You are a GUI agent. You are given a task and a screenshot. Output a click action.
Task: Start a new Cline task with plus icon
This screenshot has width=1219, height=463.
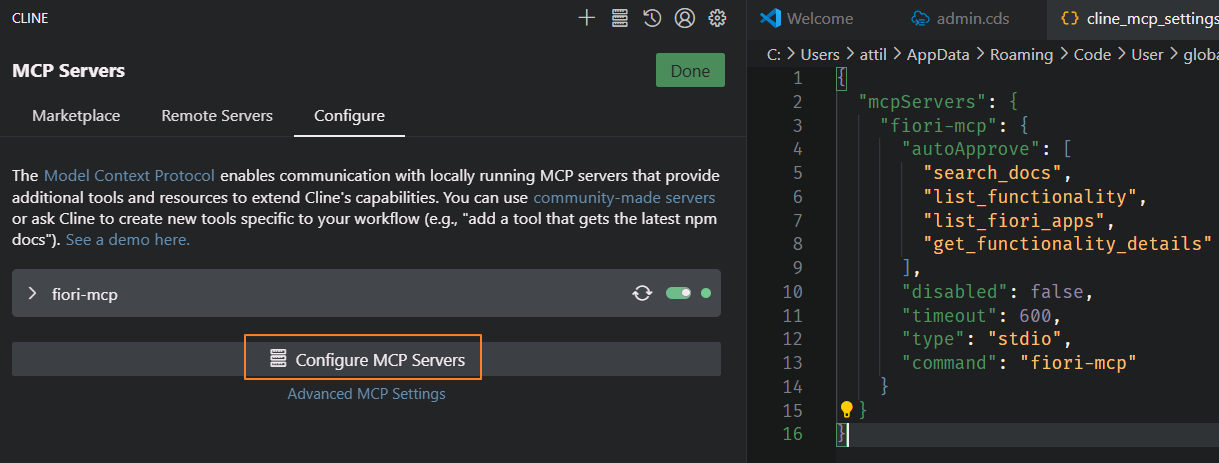586,17
